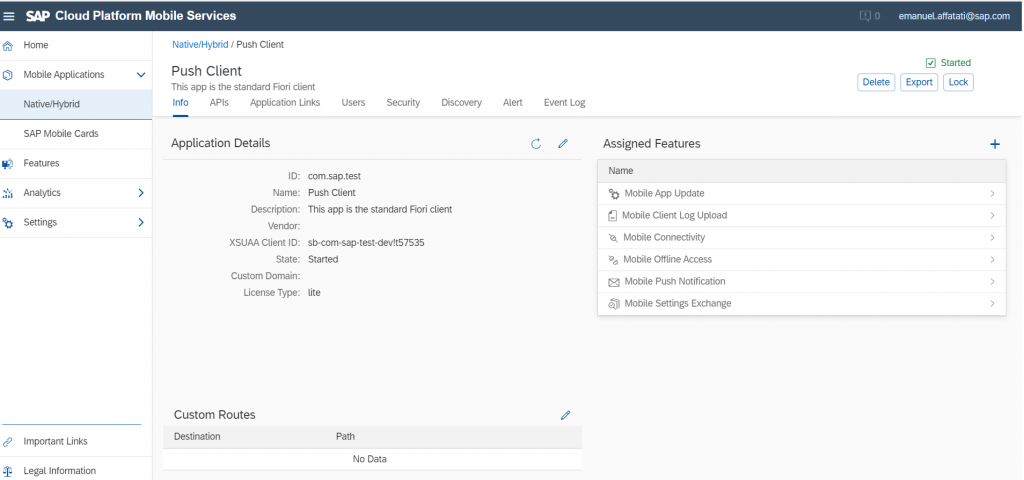The image size is (1024, 480).
Task: Click the Mobile App Update gear icon
Action: (614, 194)
